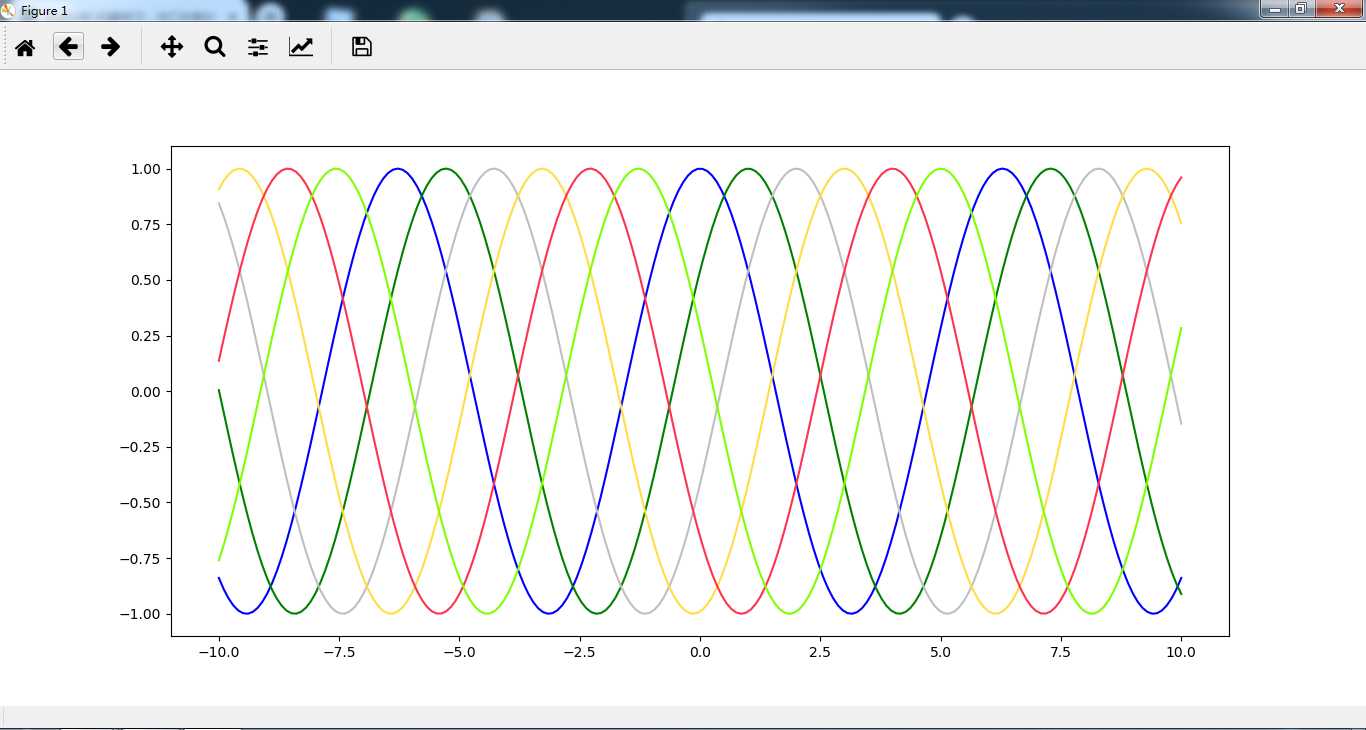Go forward to next view
1366x730 pixels.
tap(111, 47)
